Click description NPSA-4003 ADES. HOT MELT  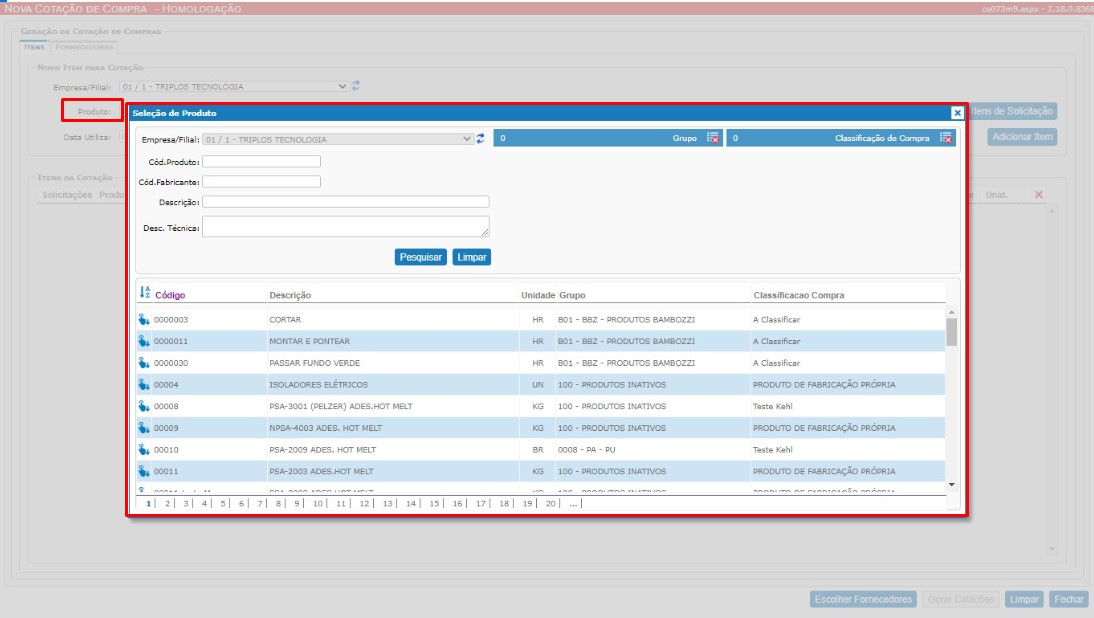click(326, 428)
